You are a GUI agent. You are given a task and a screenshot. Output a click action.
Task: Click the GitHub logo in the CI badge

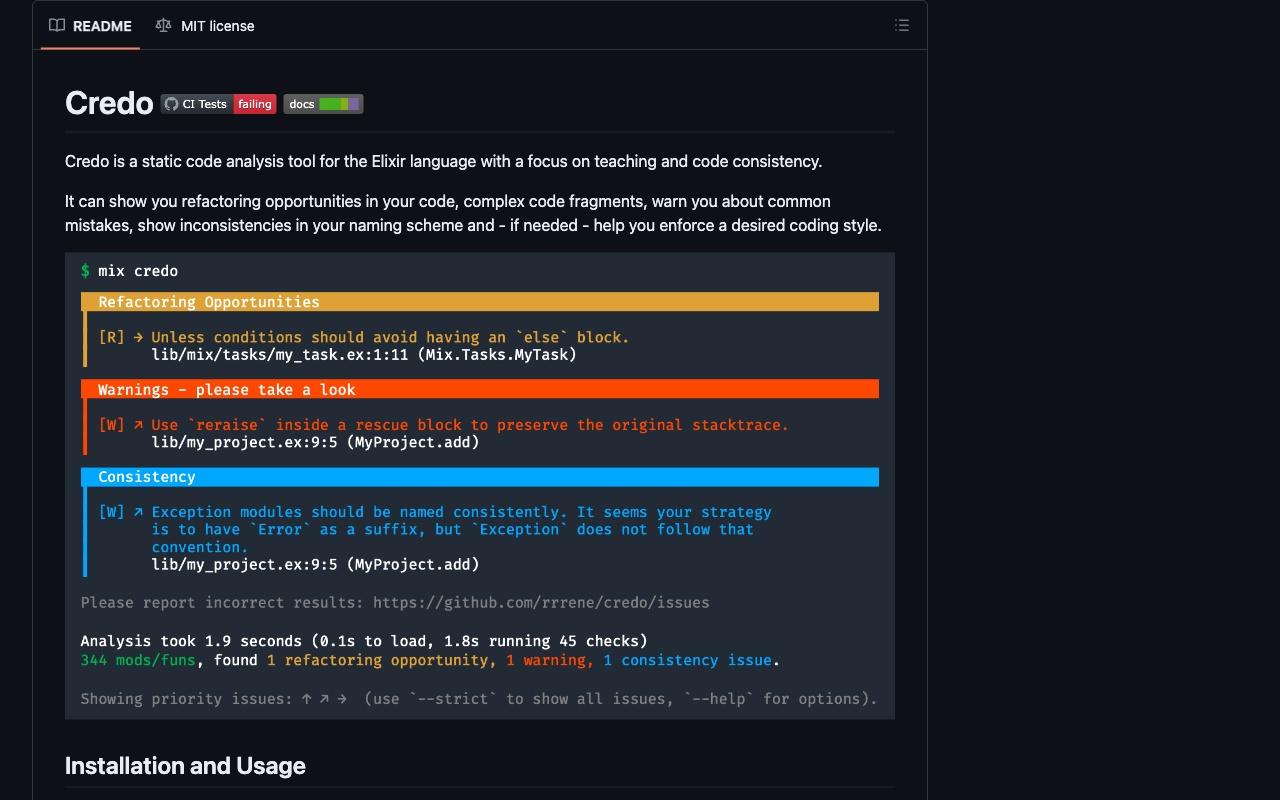pos(171,104)
